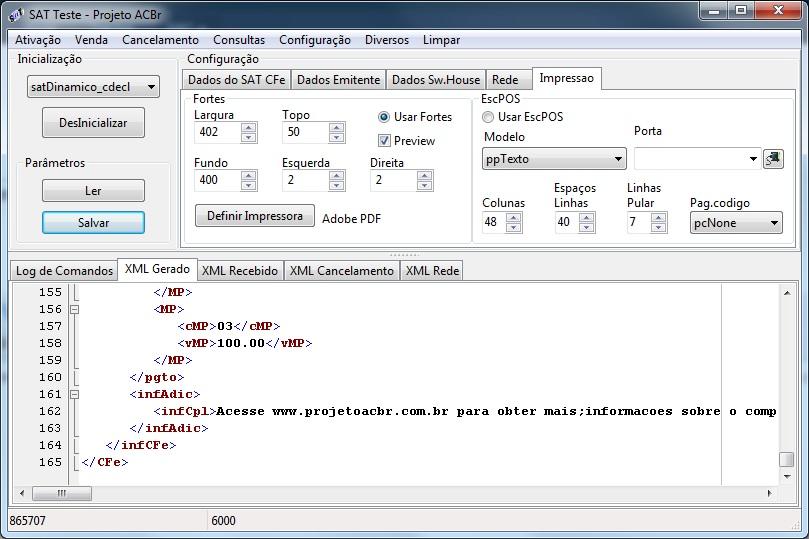Open the Cancelamento menu
The image size is (809, 539).
(x=160, y=40)
